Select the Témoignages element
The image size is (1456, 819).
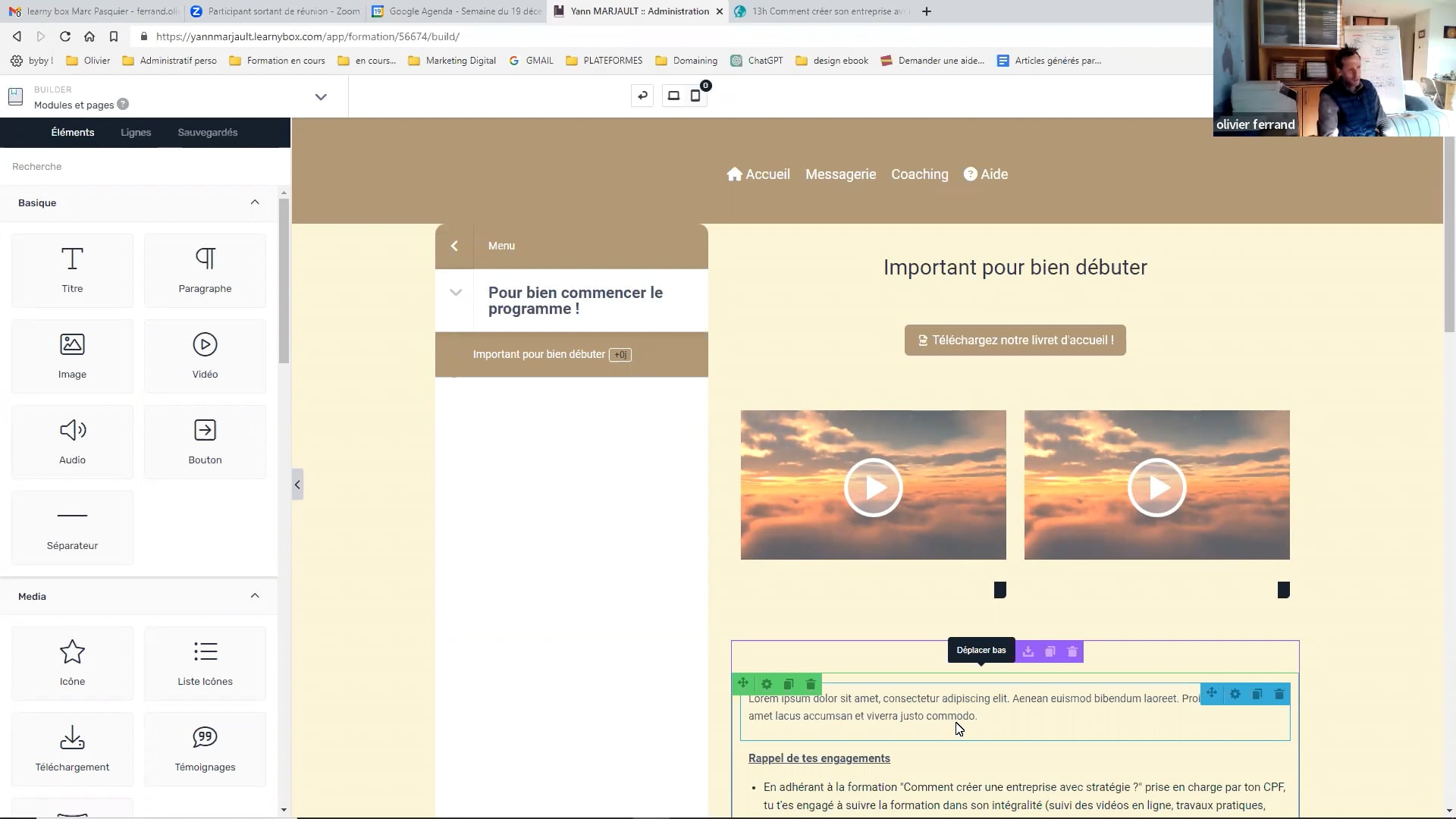[x=204, y=748]
